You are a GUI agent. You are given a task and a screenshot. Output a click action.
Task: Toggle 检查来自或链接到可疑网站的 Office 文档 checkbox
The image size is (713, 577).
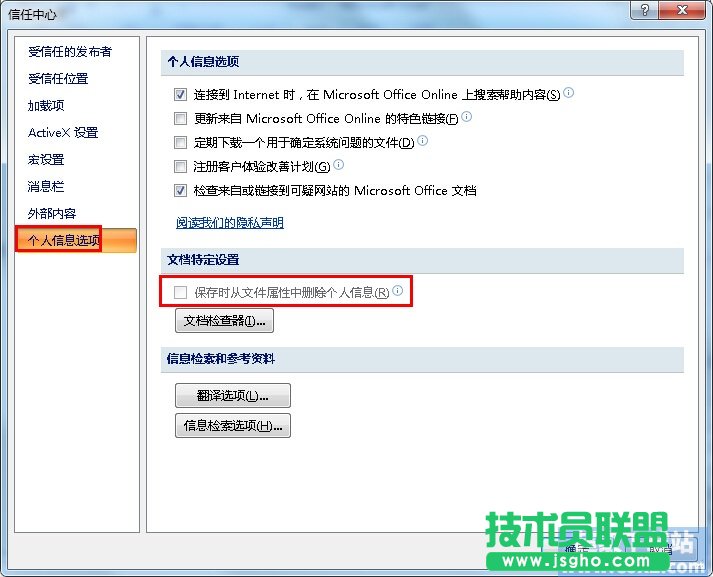pyautogui.click(x=181, y=191)
